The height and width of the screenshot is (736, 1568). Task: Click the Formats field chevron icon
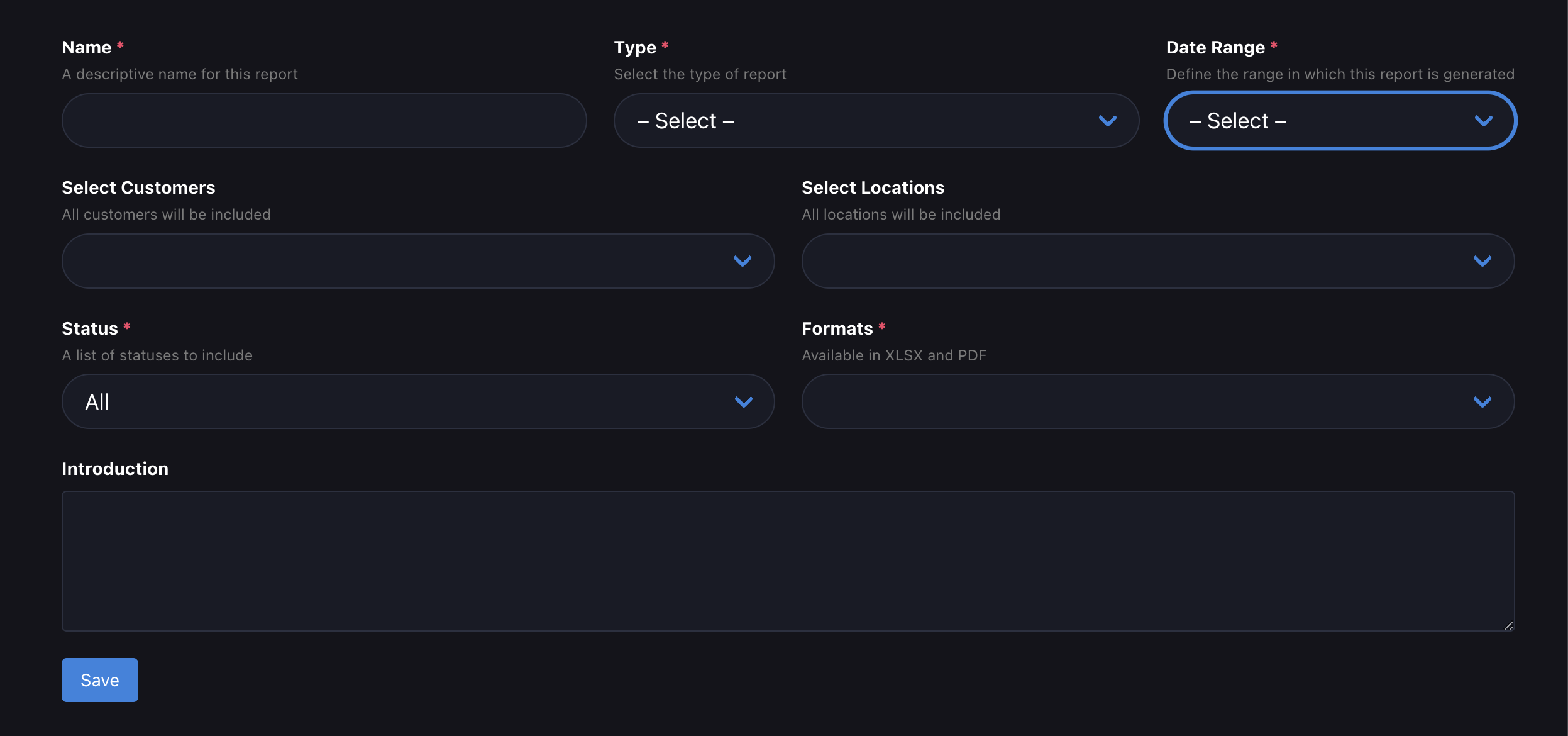pos(1482,402)
